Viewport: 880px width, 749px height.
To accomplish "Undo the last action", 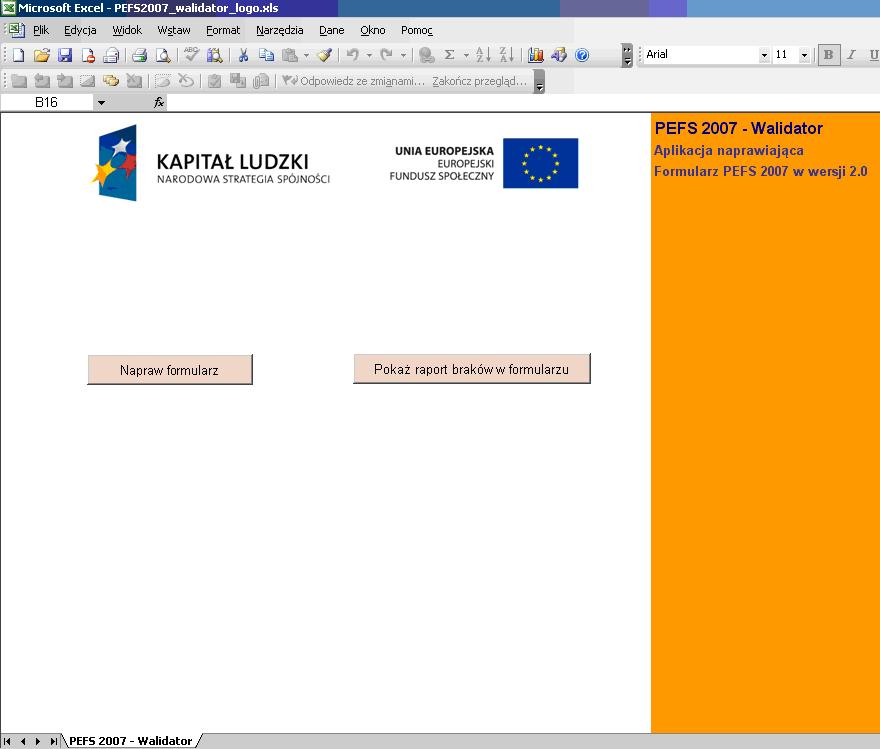I will coord(352,55).
